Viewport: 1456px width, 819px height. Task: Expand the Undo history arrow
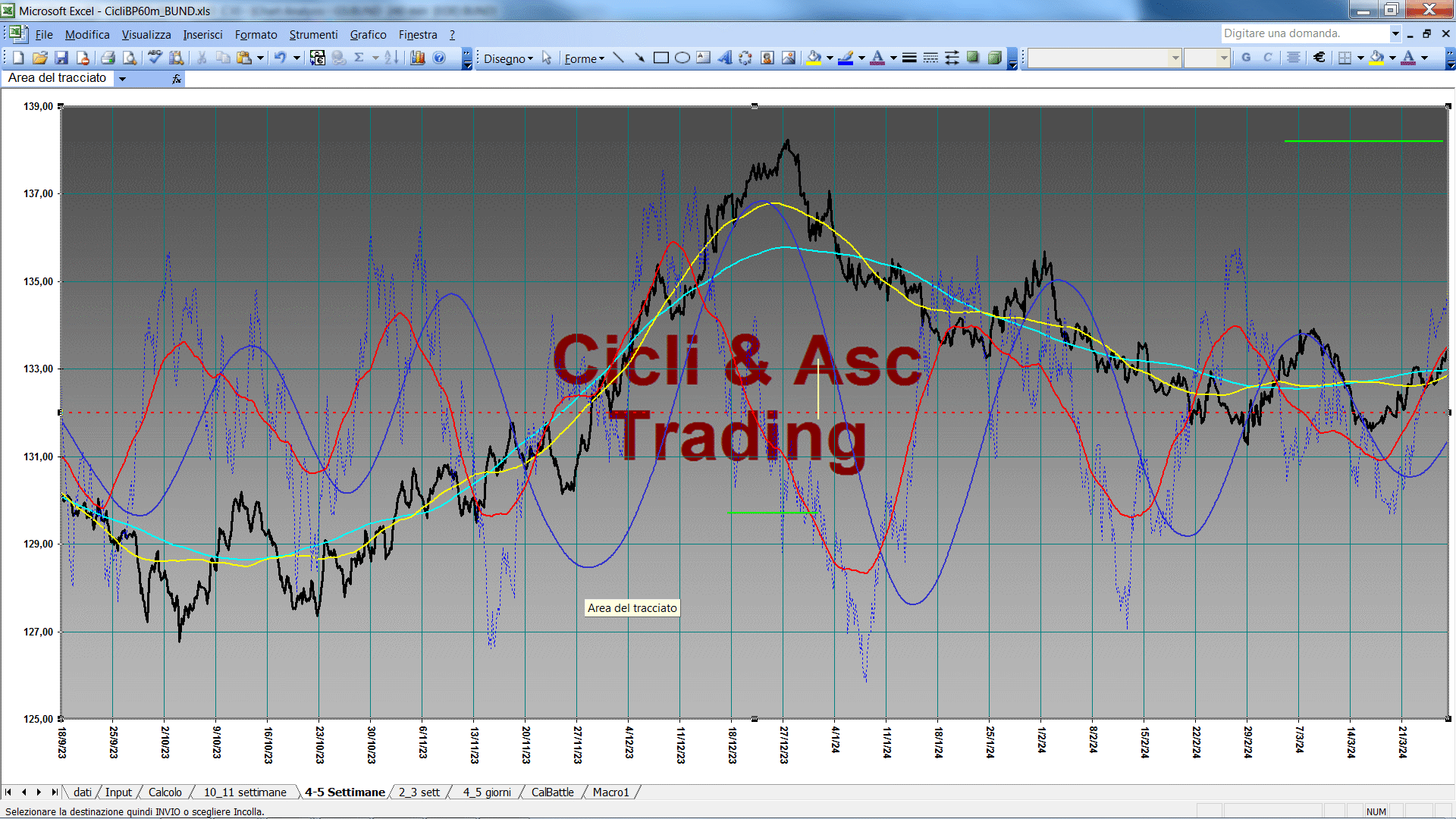(x=297, y=58)
